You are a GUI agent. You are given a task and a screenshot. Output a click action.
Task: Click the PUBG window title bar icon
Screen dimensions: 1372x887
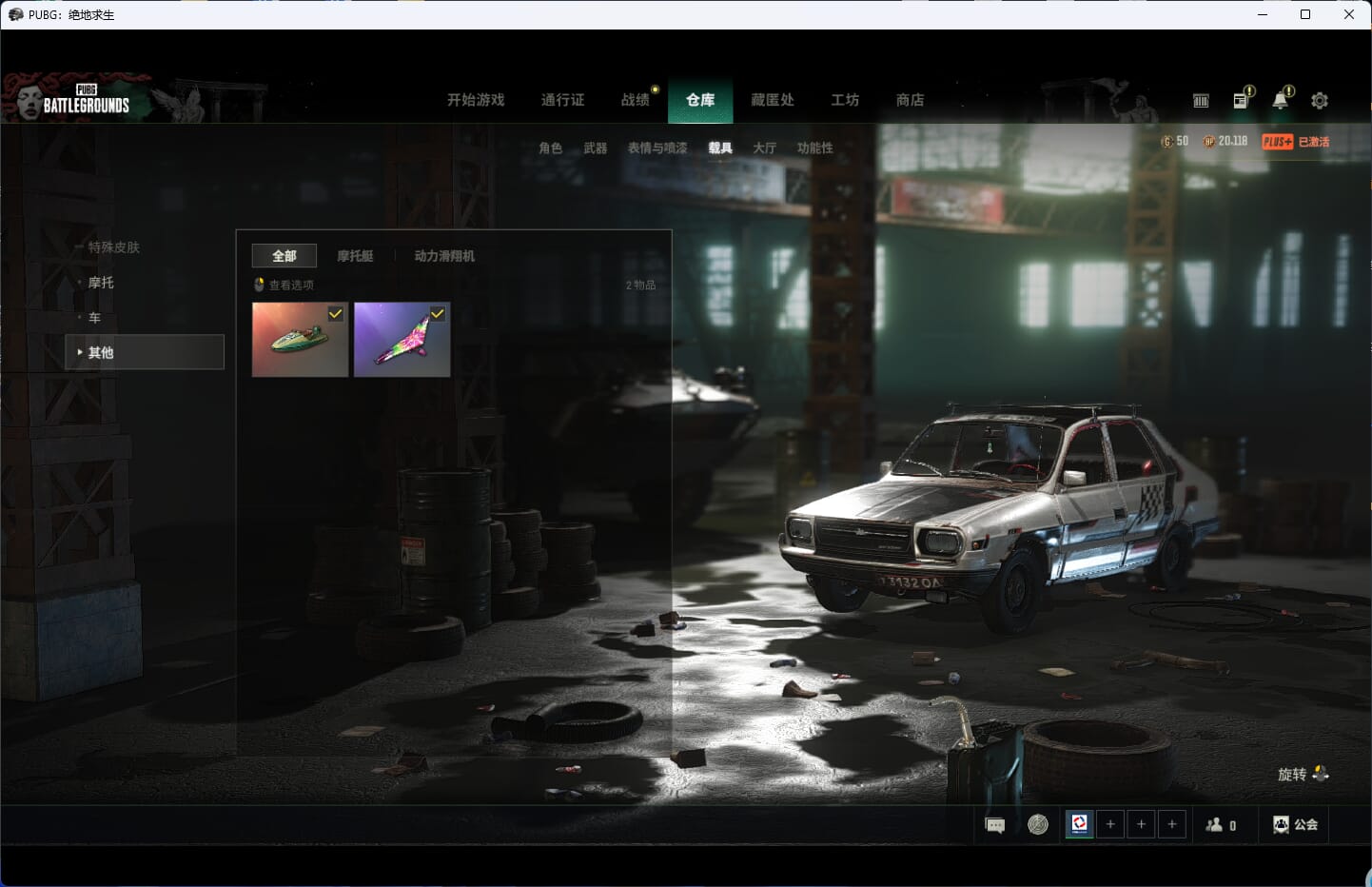pos(15,14)
